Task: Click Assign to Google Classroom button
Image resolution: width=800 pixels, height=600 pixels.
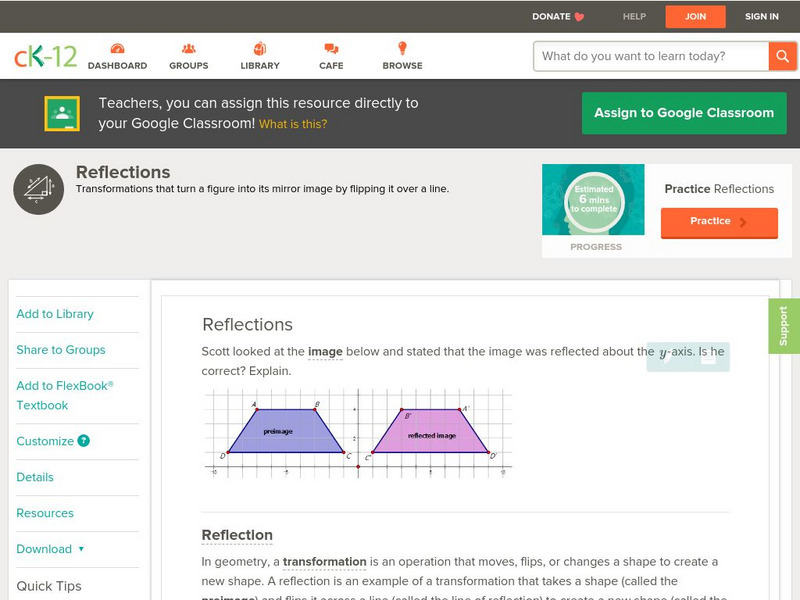Action: pyautogui.click(x=684, y=113)
